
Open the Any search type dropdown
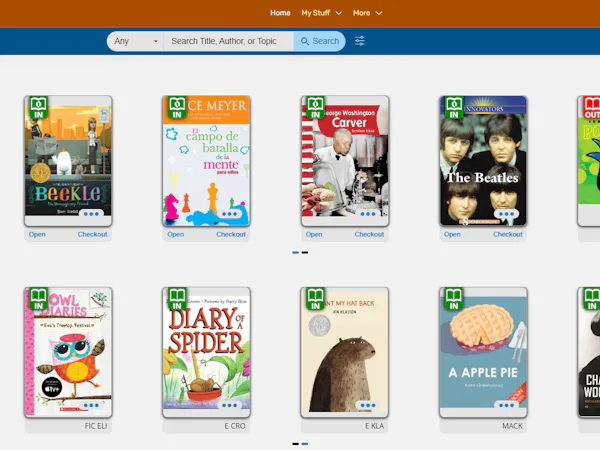[x=135, y=41]
